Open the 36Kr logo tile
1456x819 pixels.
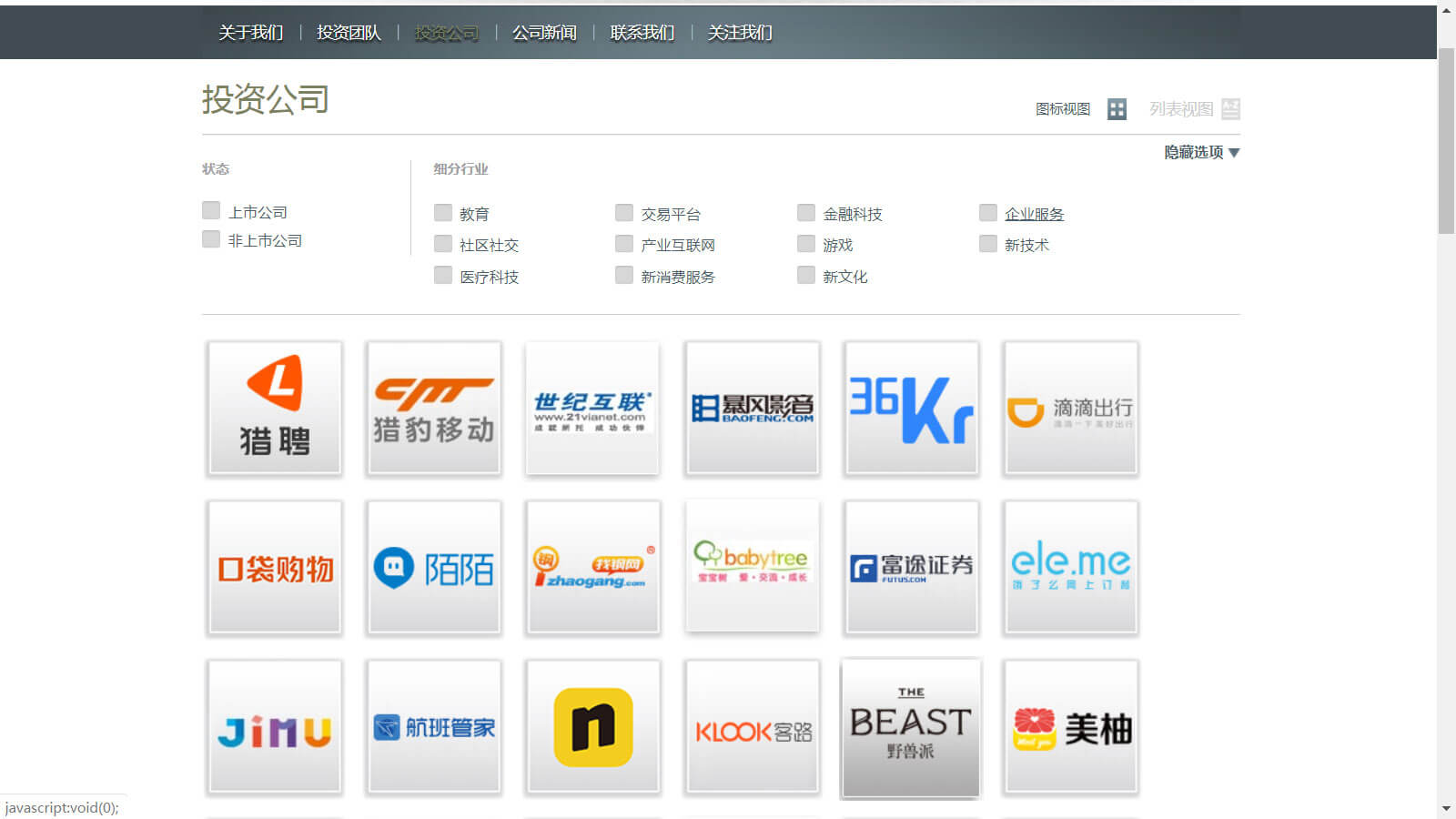coord(912,409)
